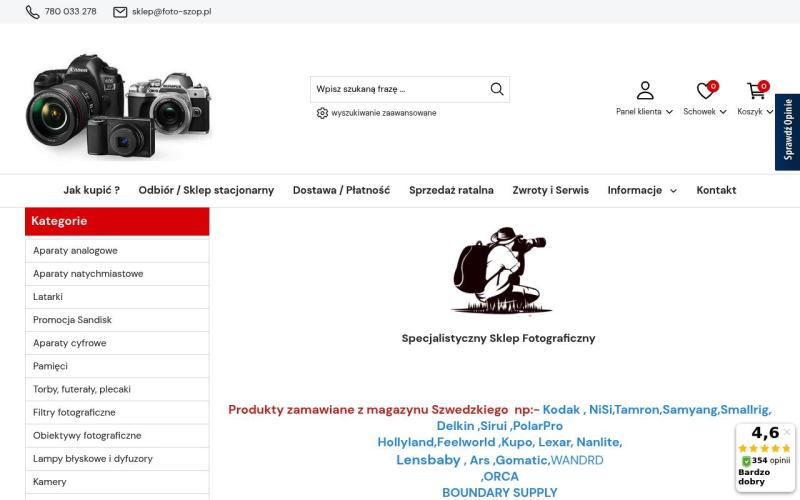Image resolution: width=800 pixels, height=500 pixels.
Task: Click the magnifying glass search icon
Action: (497, 89)
